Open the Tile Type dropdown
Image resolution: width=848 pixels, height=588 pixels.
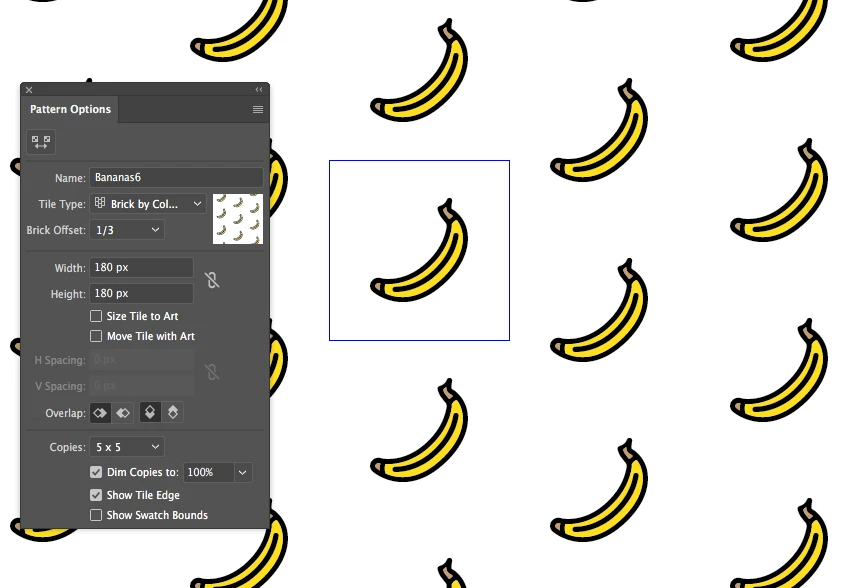tap(148, 204)
